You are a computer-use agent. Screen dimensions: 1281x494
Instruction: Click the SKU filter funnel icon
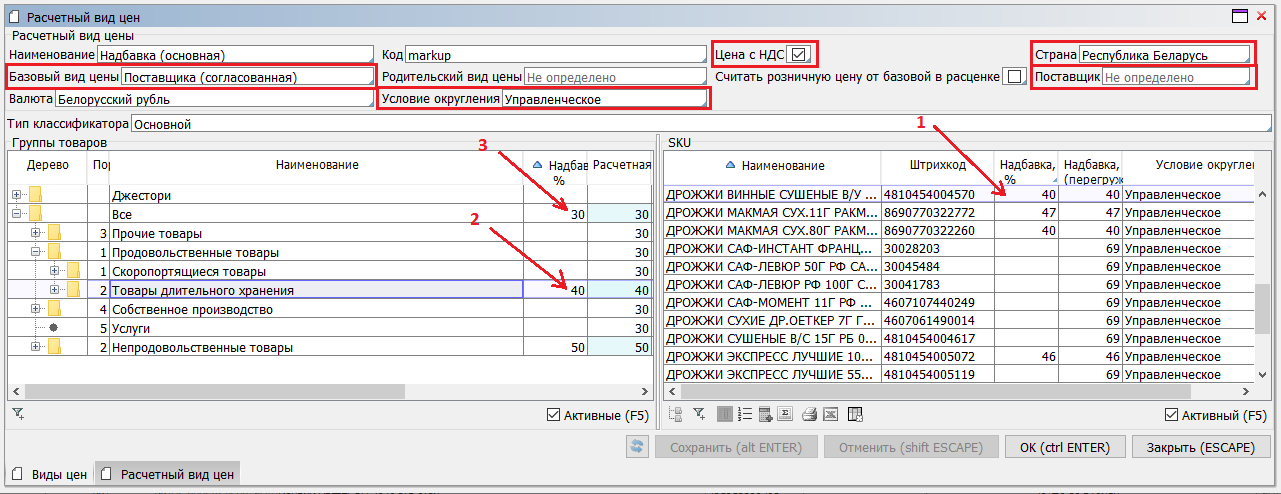(700, 414)
